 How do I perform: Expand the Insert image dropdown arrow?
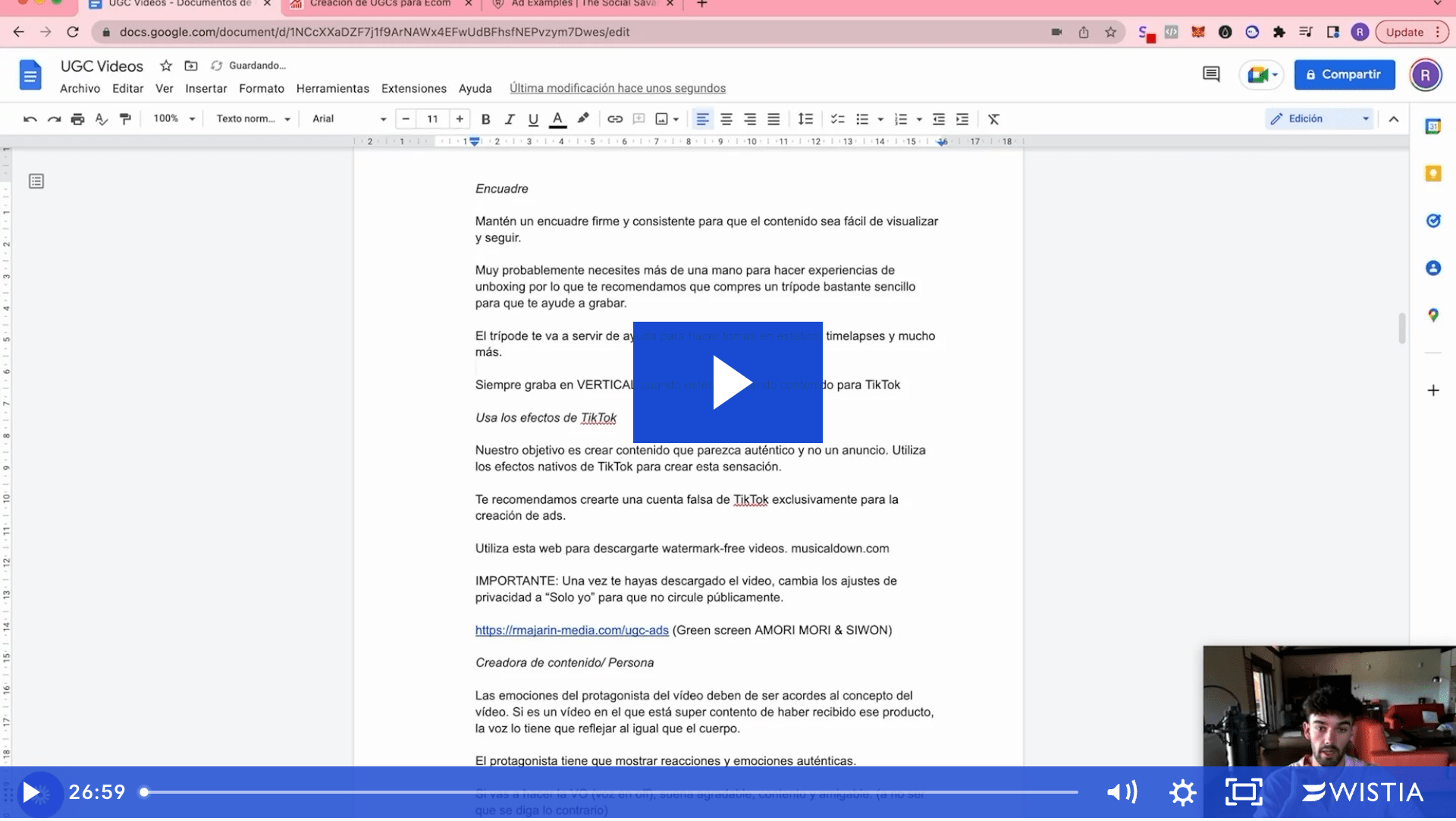pos(676,119)
